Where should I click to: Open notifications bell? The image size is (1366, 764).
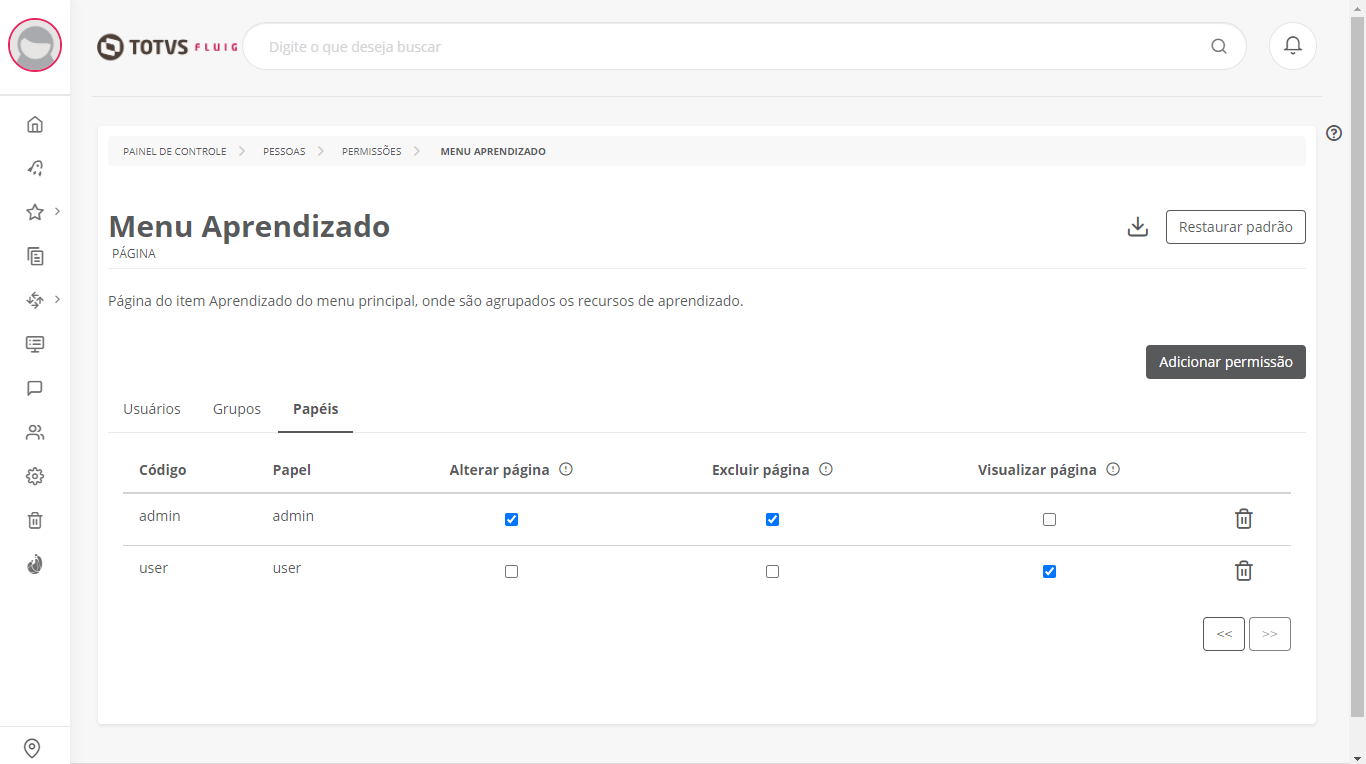(1293, 46)
